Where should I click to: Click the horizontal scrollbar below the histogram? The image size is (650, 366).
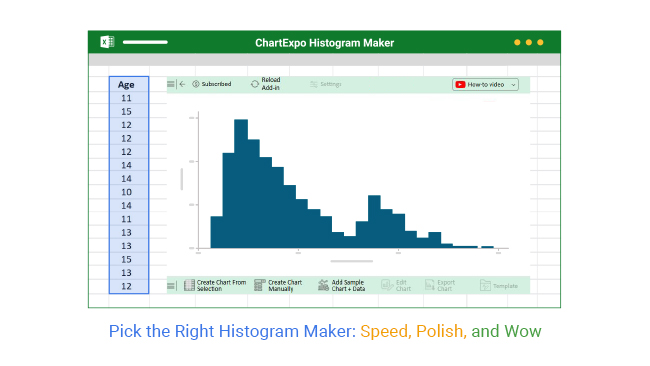pyautogui.click(x=352, y=261)
